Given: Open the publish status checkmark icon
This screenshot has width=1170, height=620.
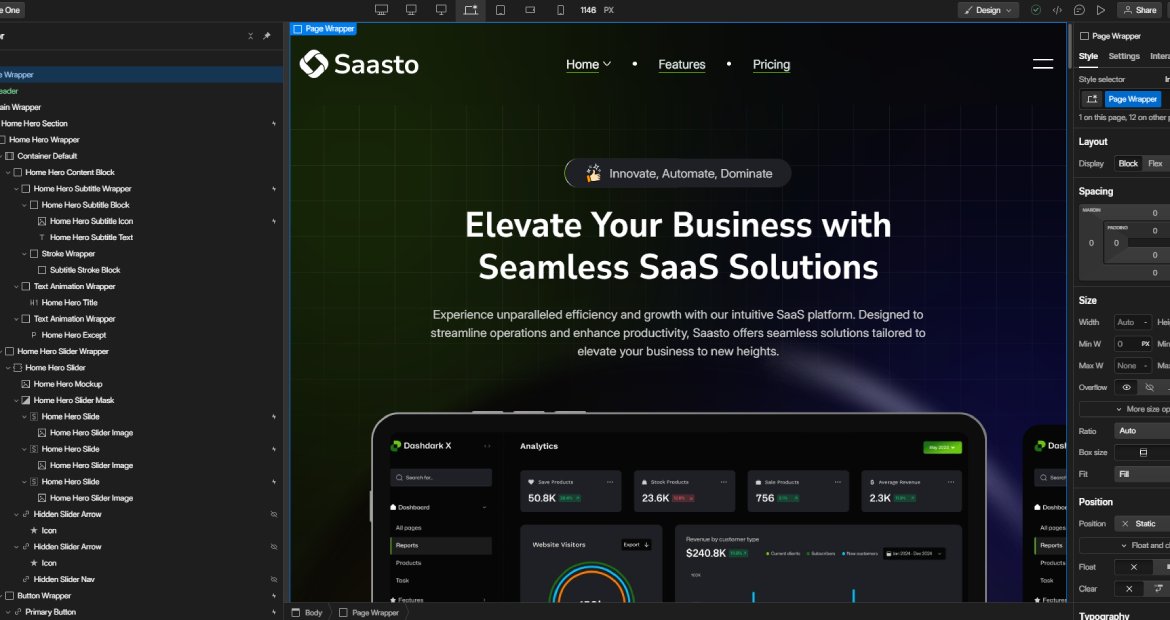Looking at the screenshot, I should (x=1036, y=10).
